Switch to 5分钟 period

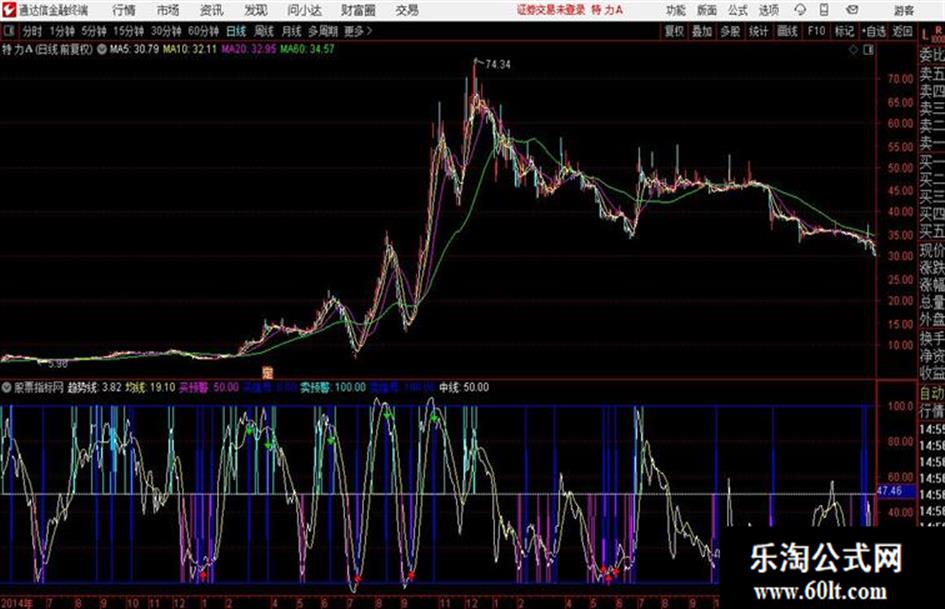94,31
